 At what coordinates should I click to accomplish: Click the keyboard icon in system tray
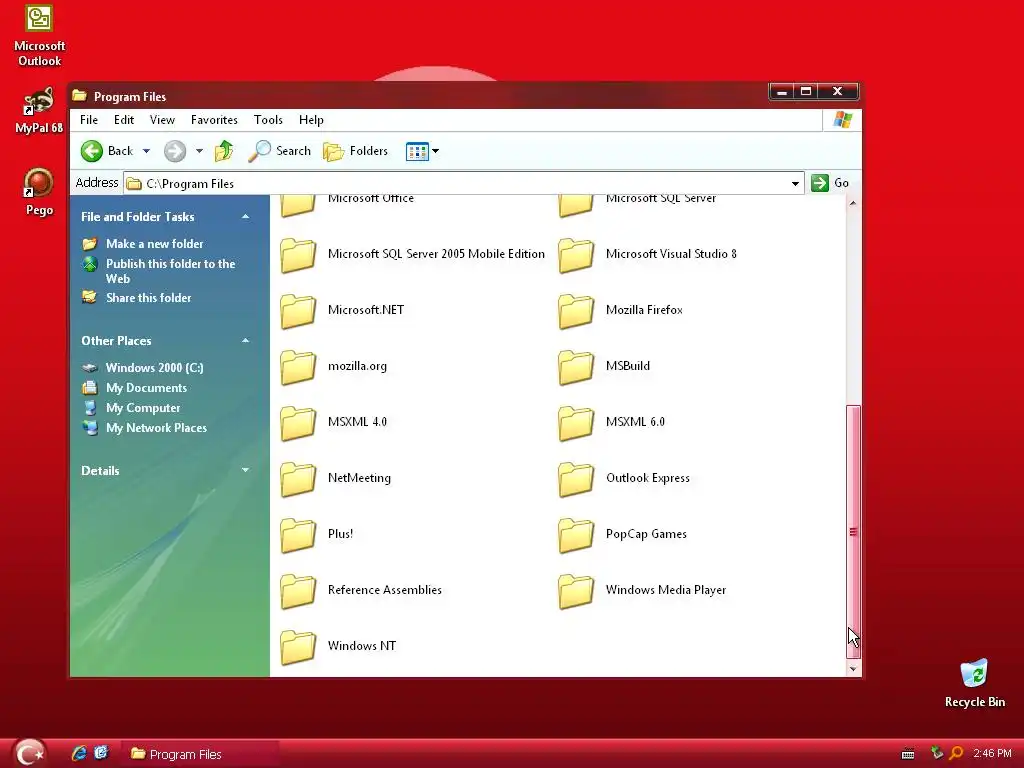click(x=908, y=754)
